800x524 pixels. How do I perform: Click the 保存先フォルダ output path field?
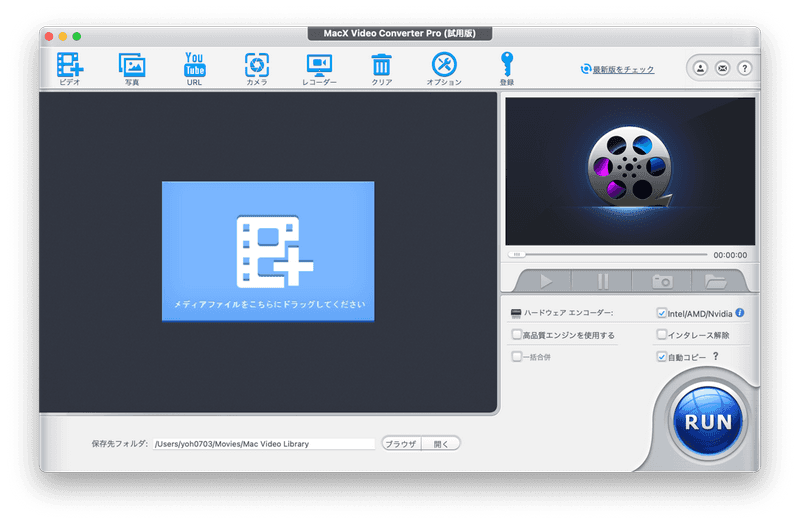(x=263, y=443)
